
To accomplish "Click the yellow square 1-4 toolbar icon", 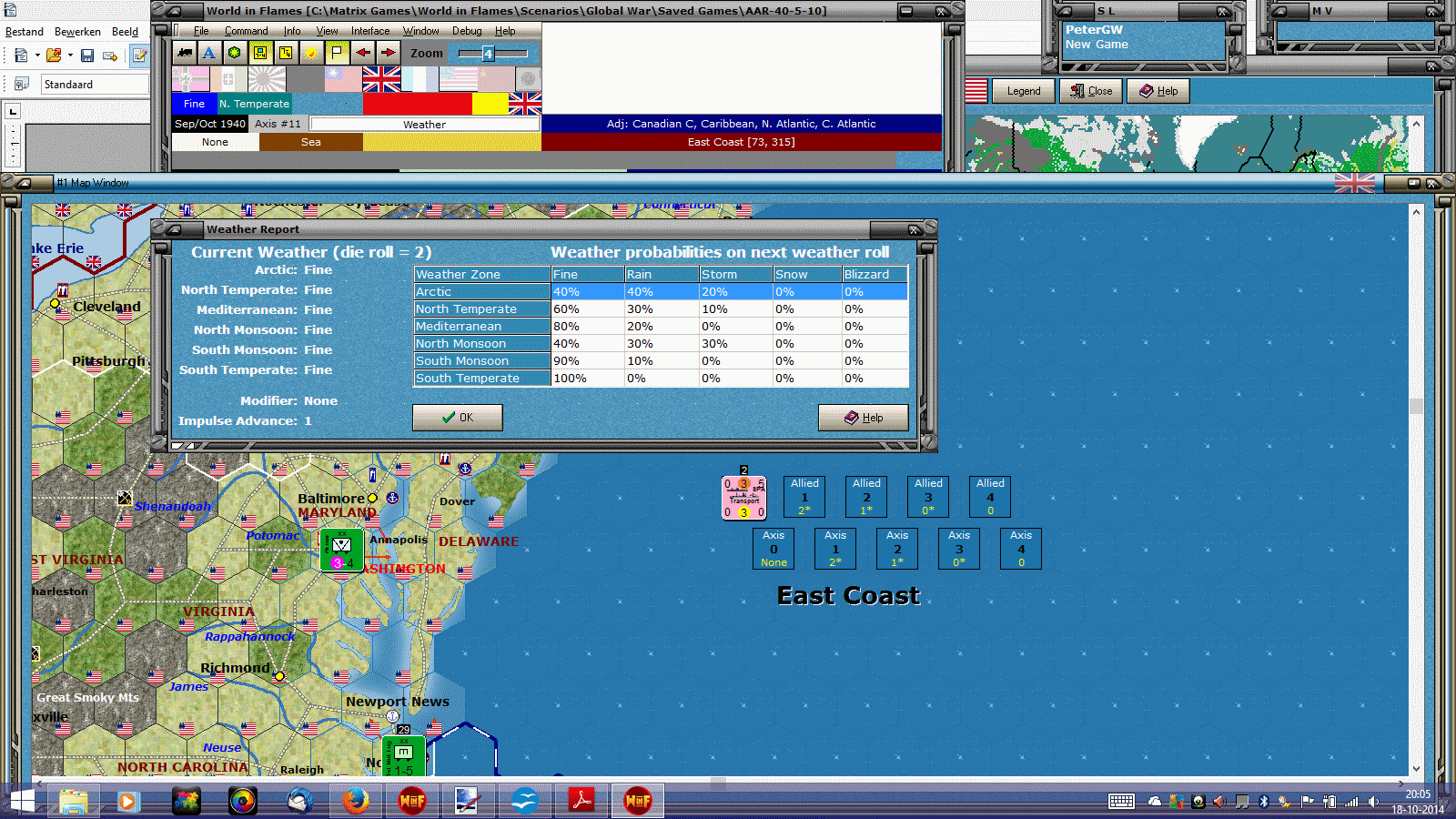I will (x=286, y=53).
